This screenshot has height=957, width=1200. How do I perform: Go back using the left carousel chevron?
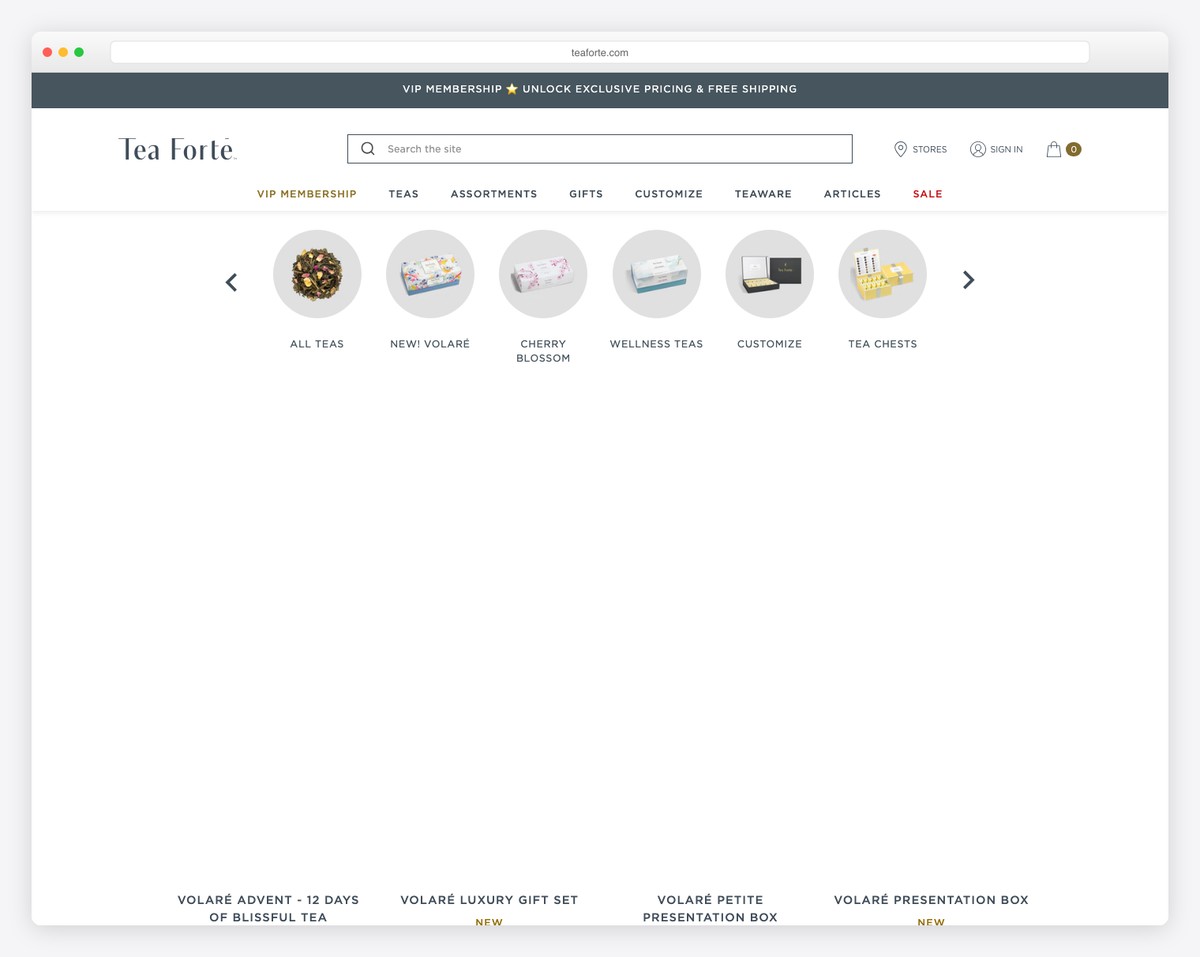(x=231, y=282)
